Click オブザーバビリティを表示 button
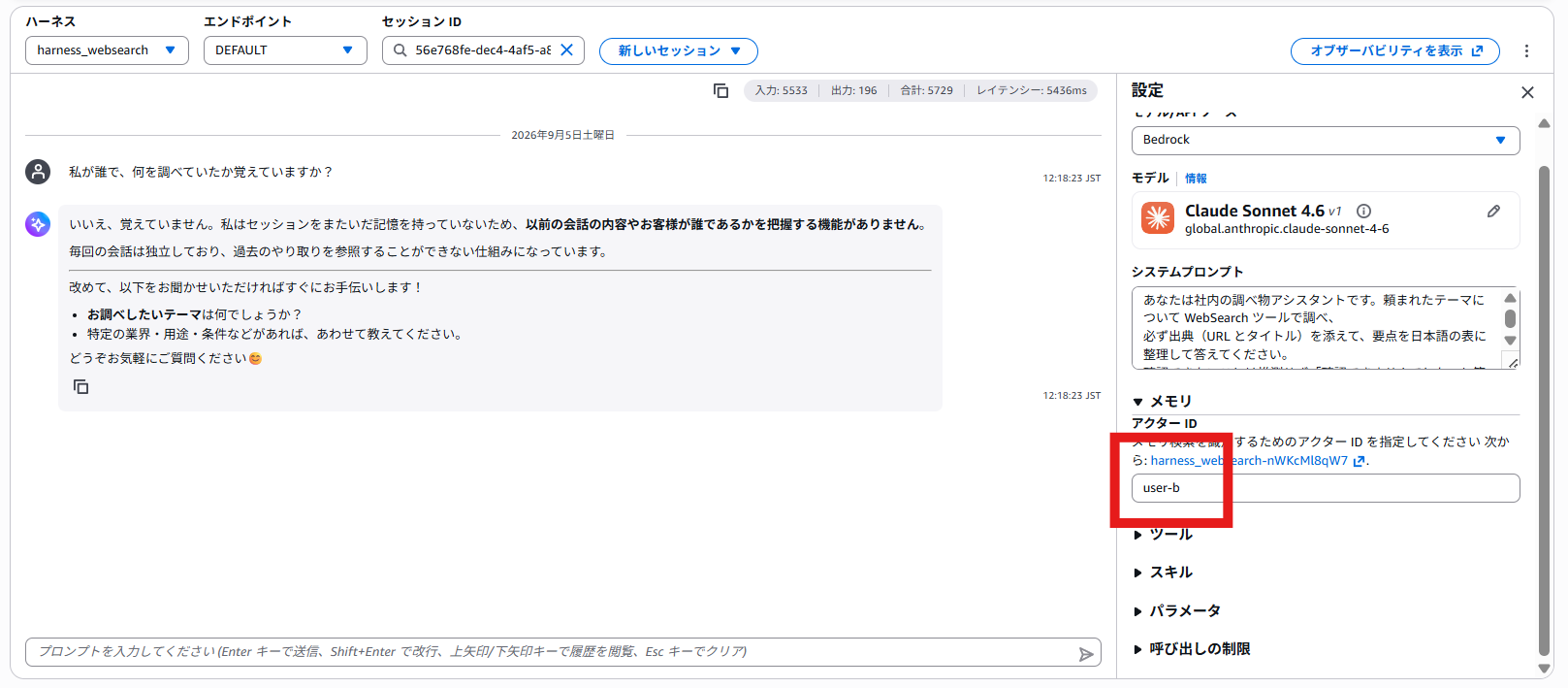The image size is (1568, 688). pyautogui.click(x=1395, y=51)
